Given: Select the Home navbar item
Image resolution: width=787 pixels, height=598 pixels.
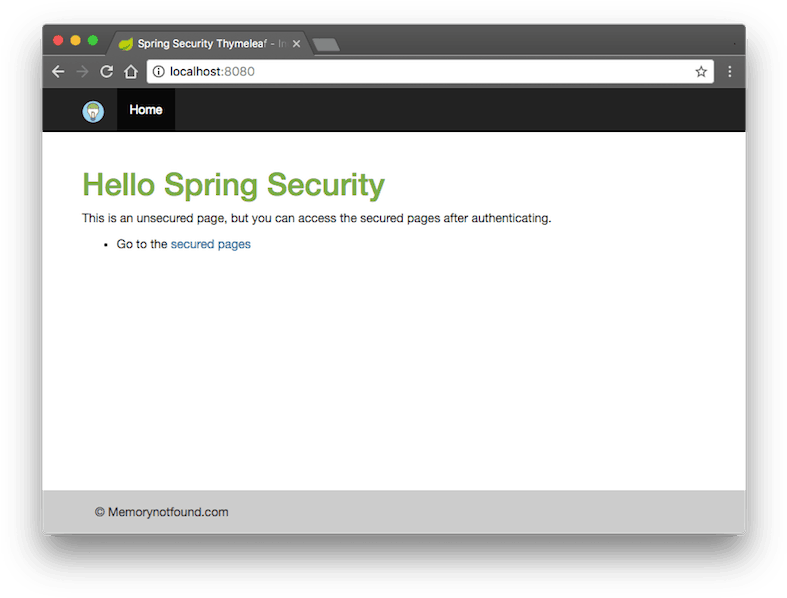Looking at the screenshot, I should click(x=146, y=110).
